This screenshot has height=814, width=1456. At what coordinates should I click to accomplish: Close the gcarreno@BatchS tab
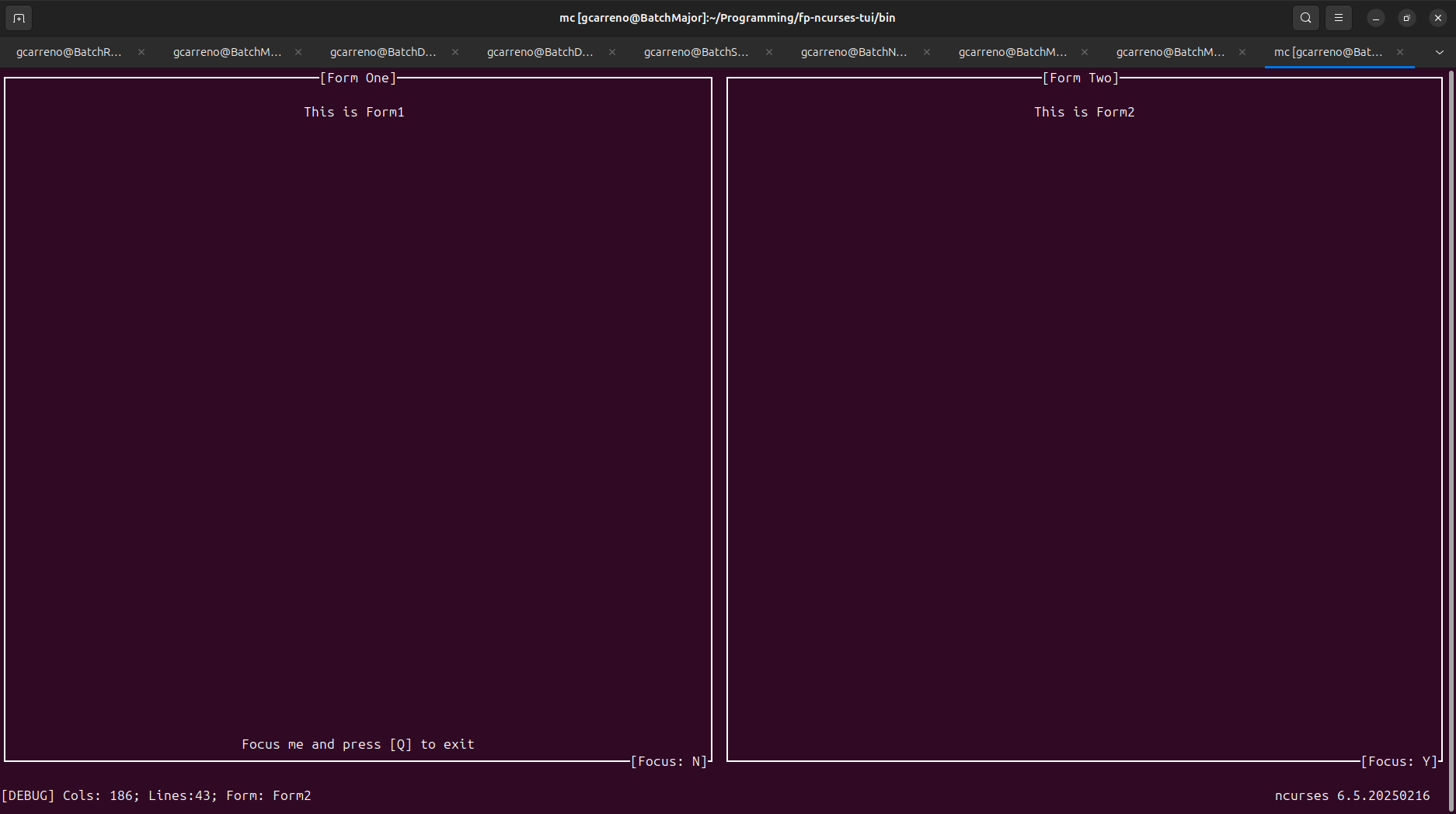point(769,52)
